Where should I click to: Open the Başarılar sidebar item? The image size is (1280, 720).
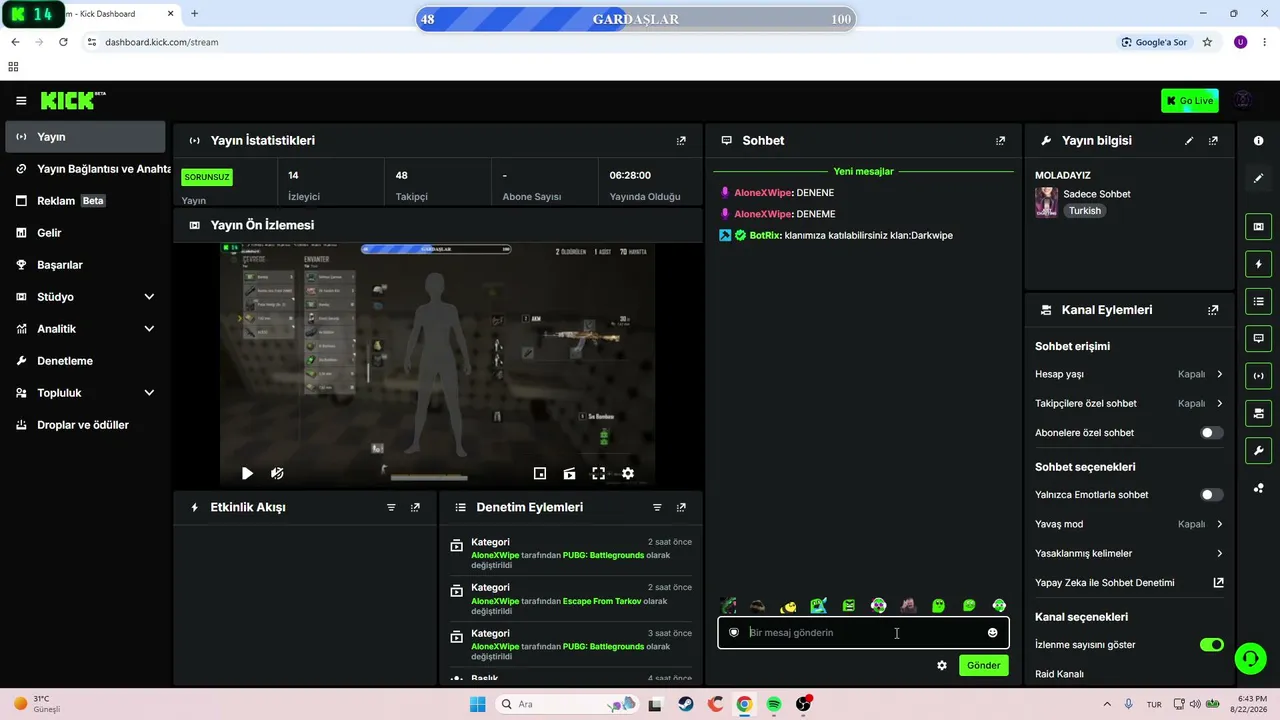pos(85,265)
